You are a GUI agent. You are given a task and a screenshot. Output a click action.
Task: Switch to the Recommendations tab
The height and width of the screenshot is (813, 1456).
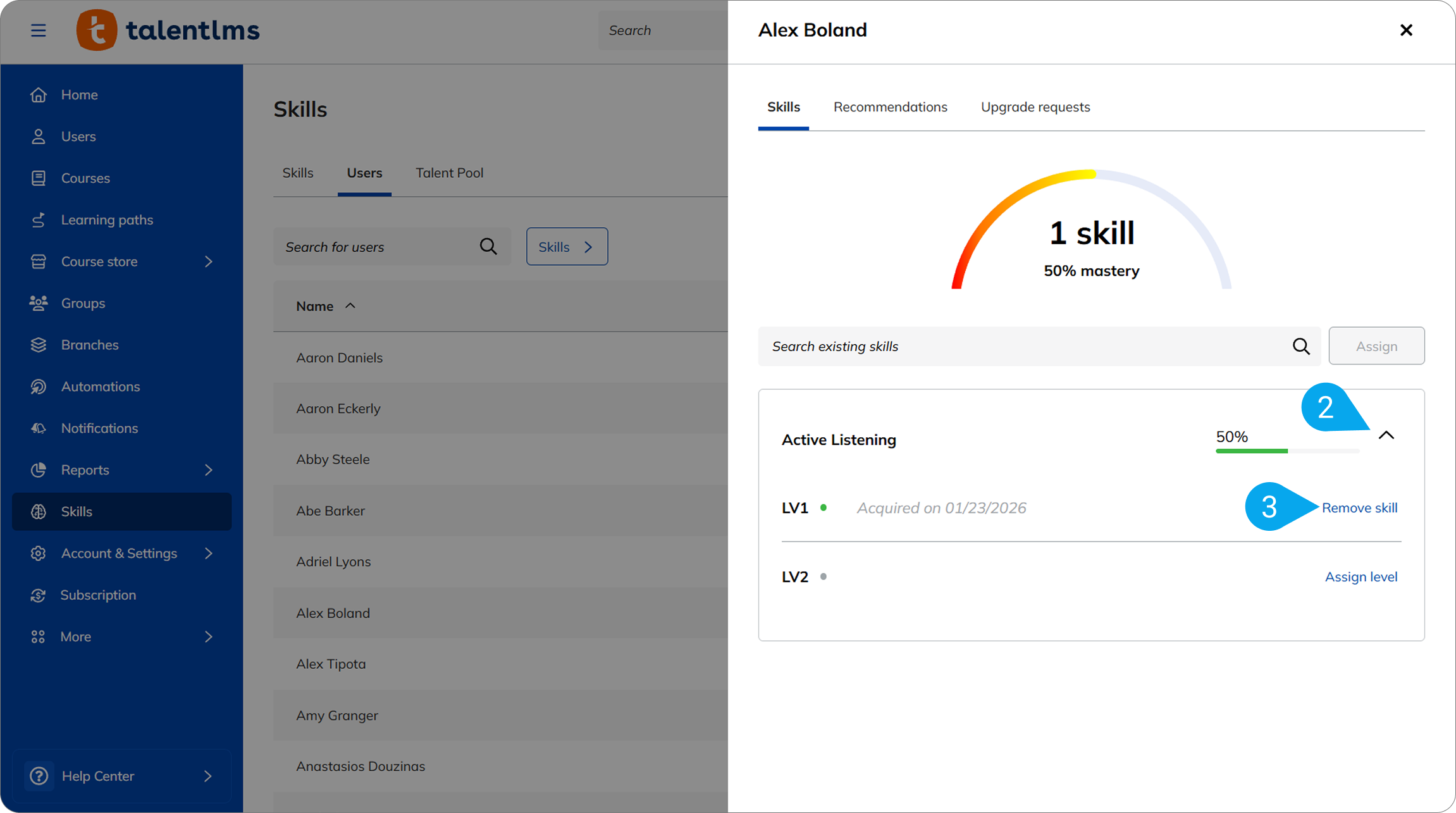[890, 107]
